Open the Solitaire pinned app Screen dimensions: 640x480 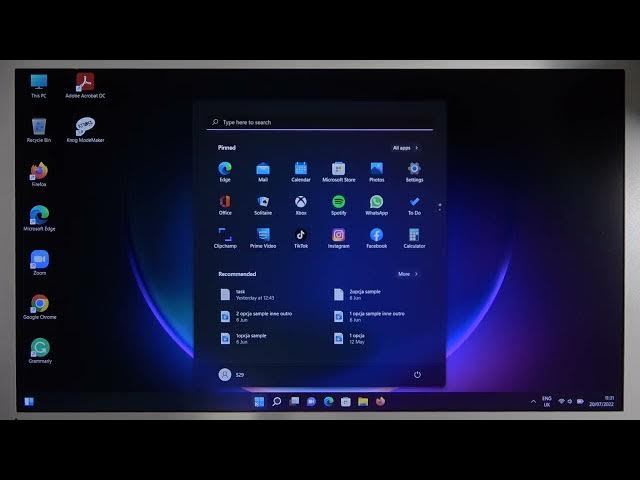pos(263,205)
